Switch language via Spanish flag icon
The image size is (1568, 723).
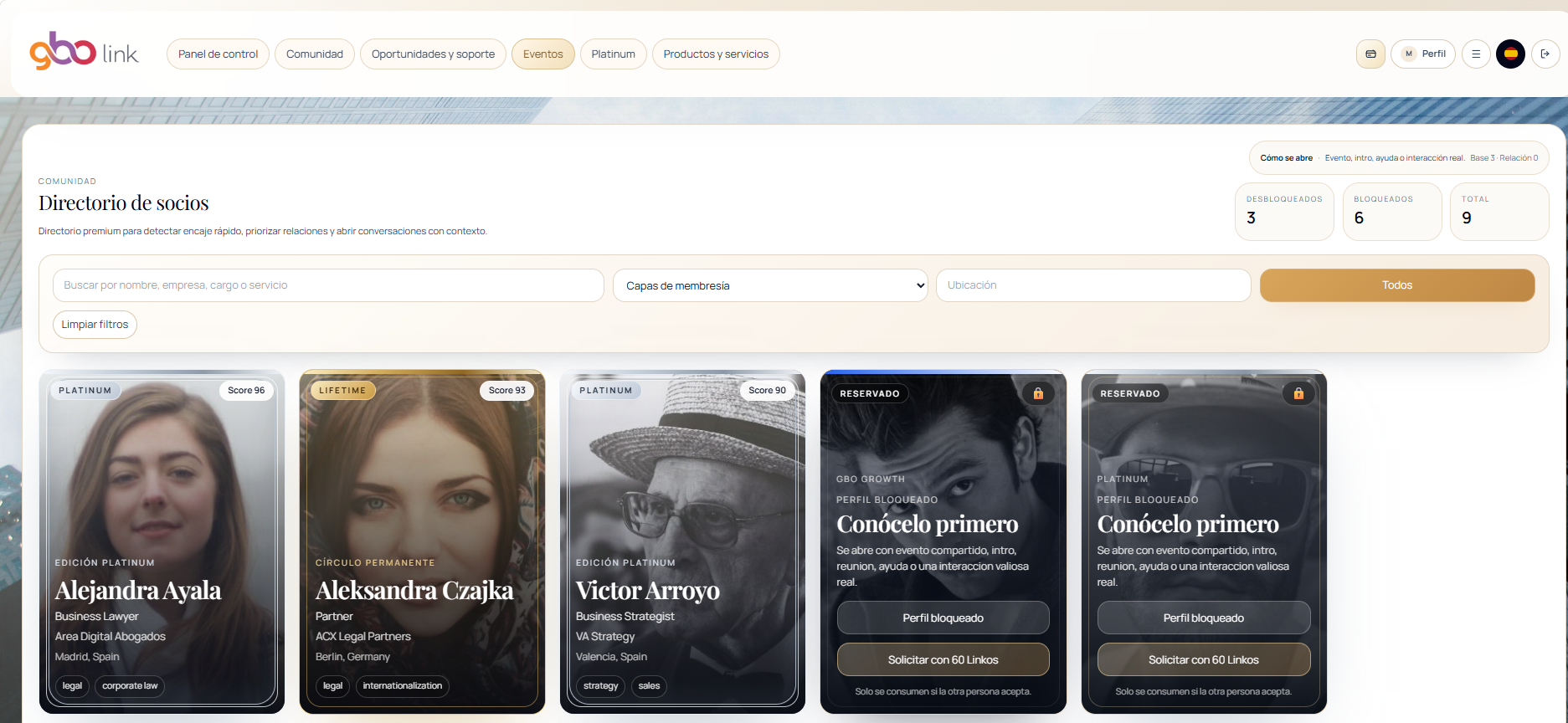pos(1510,54)
